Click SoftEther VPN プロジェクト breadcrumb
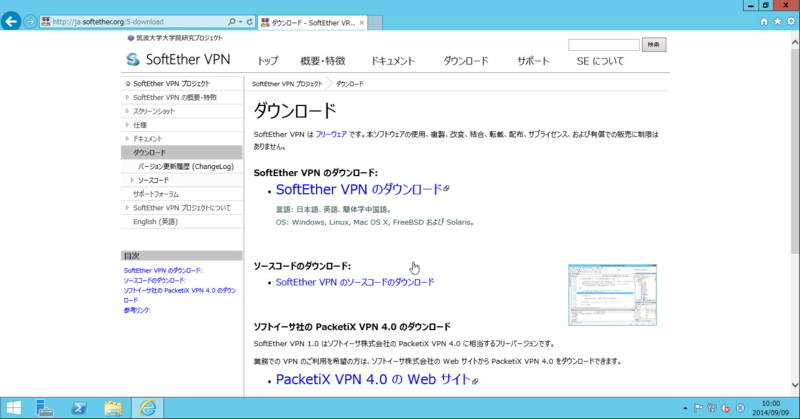The image size is (800, 419). click(x=287, y=84)
